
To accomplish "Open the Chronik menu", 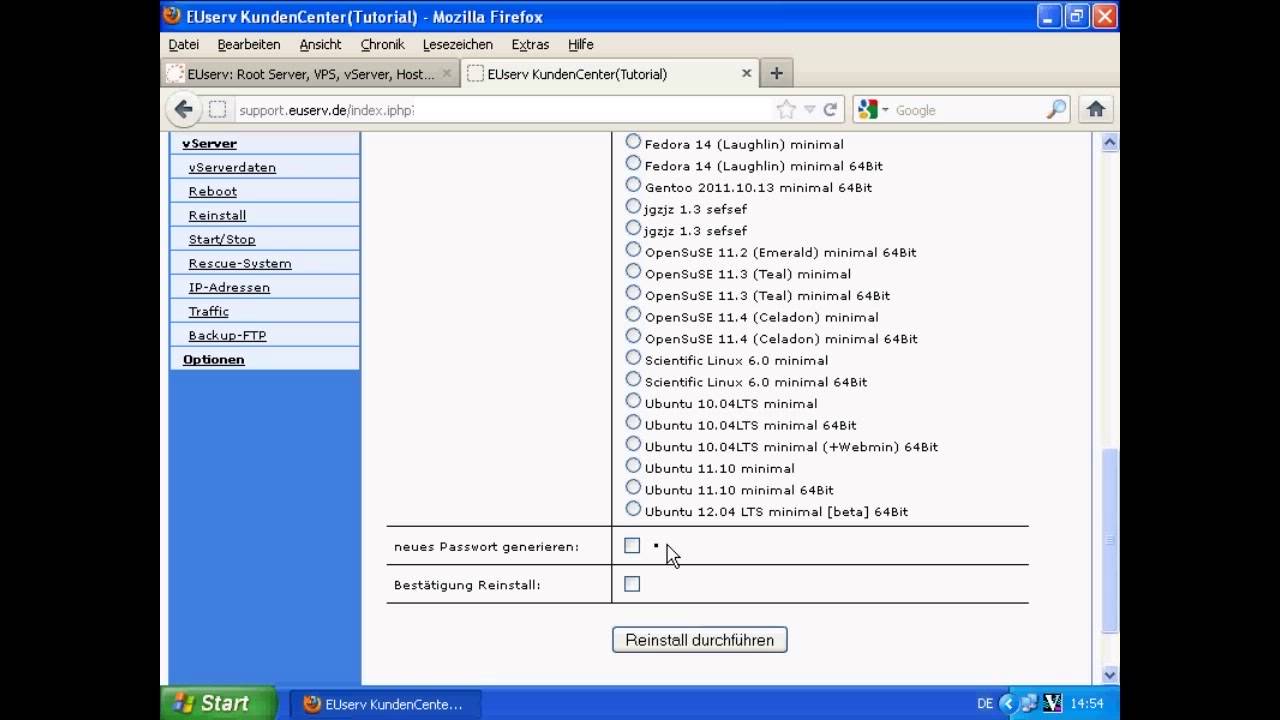I will [x=382, y=44].
